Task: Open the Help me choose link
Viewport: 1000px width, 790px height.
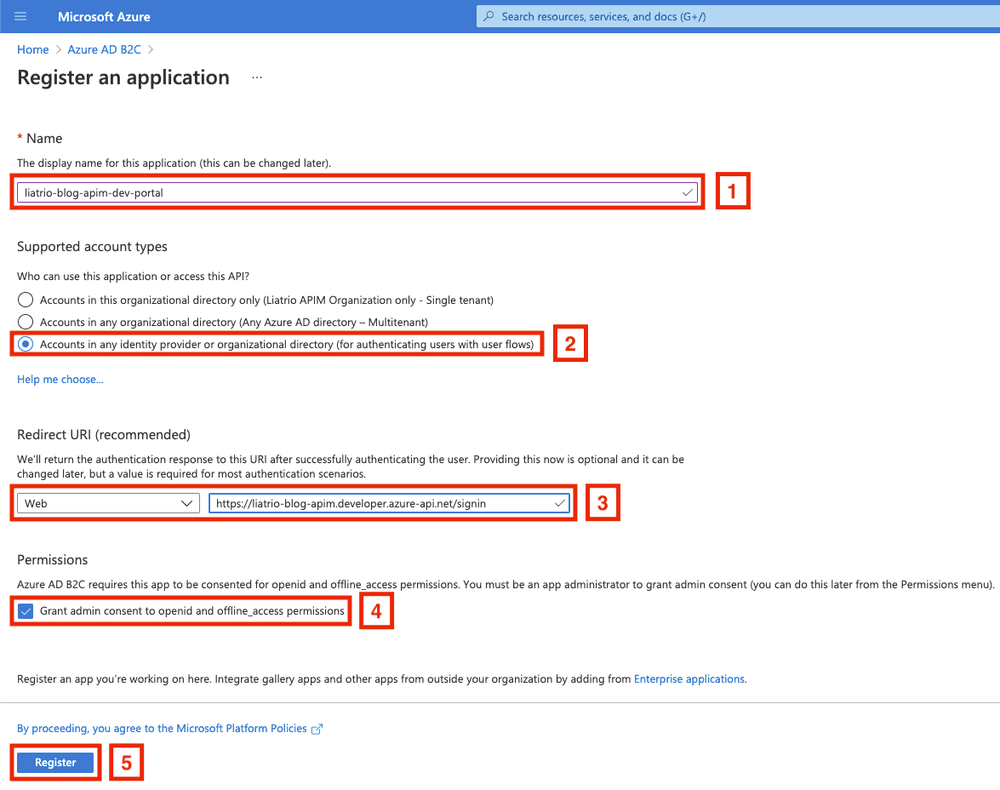Action: point(60,379)
